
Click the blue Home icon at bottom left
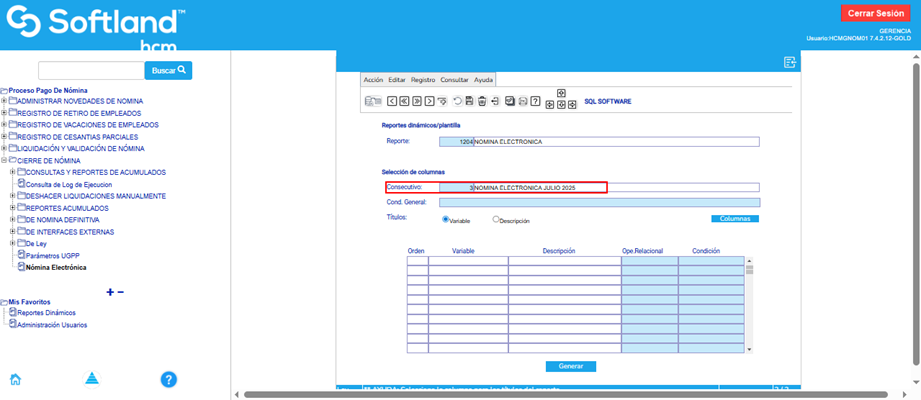pyautogui.click(x=16, y=379)
